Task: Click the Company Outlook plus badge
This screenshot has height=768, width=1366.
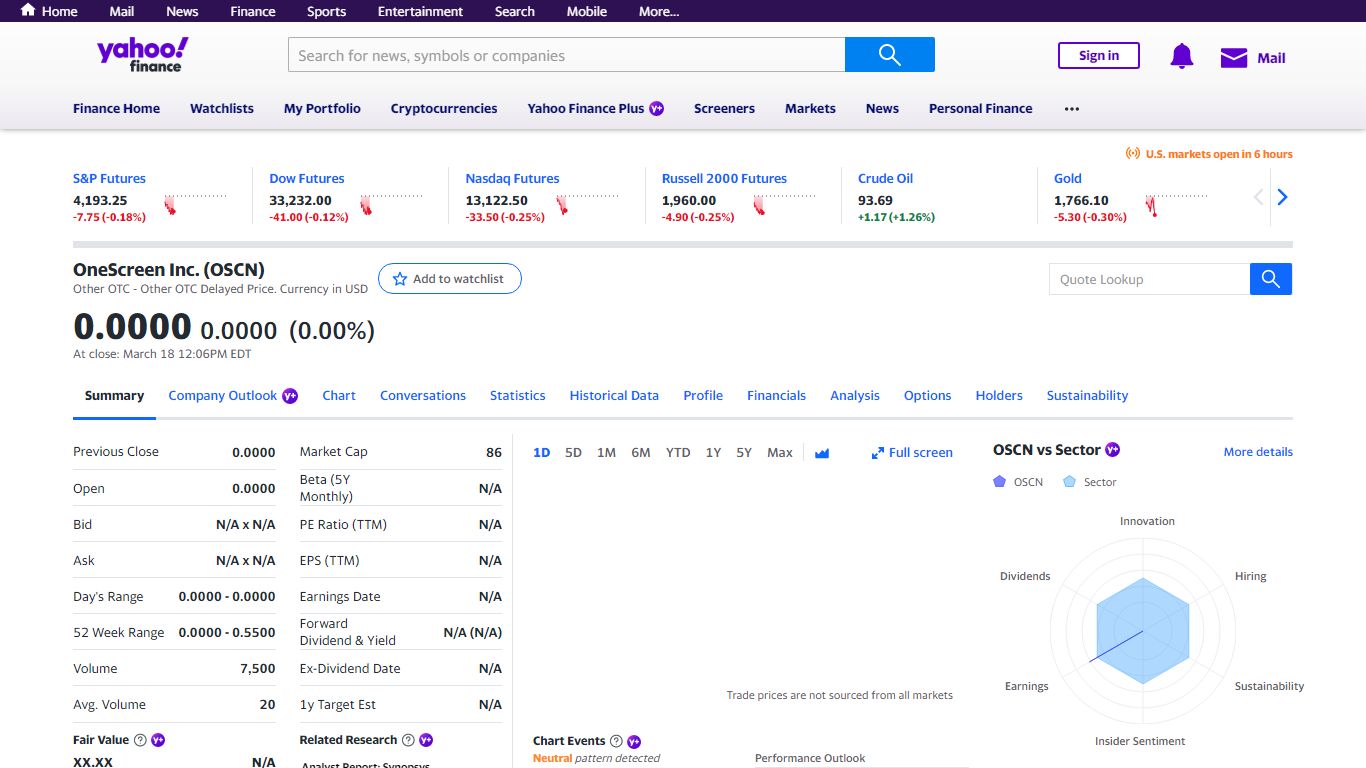Action: (290, 395)
